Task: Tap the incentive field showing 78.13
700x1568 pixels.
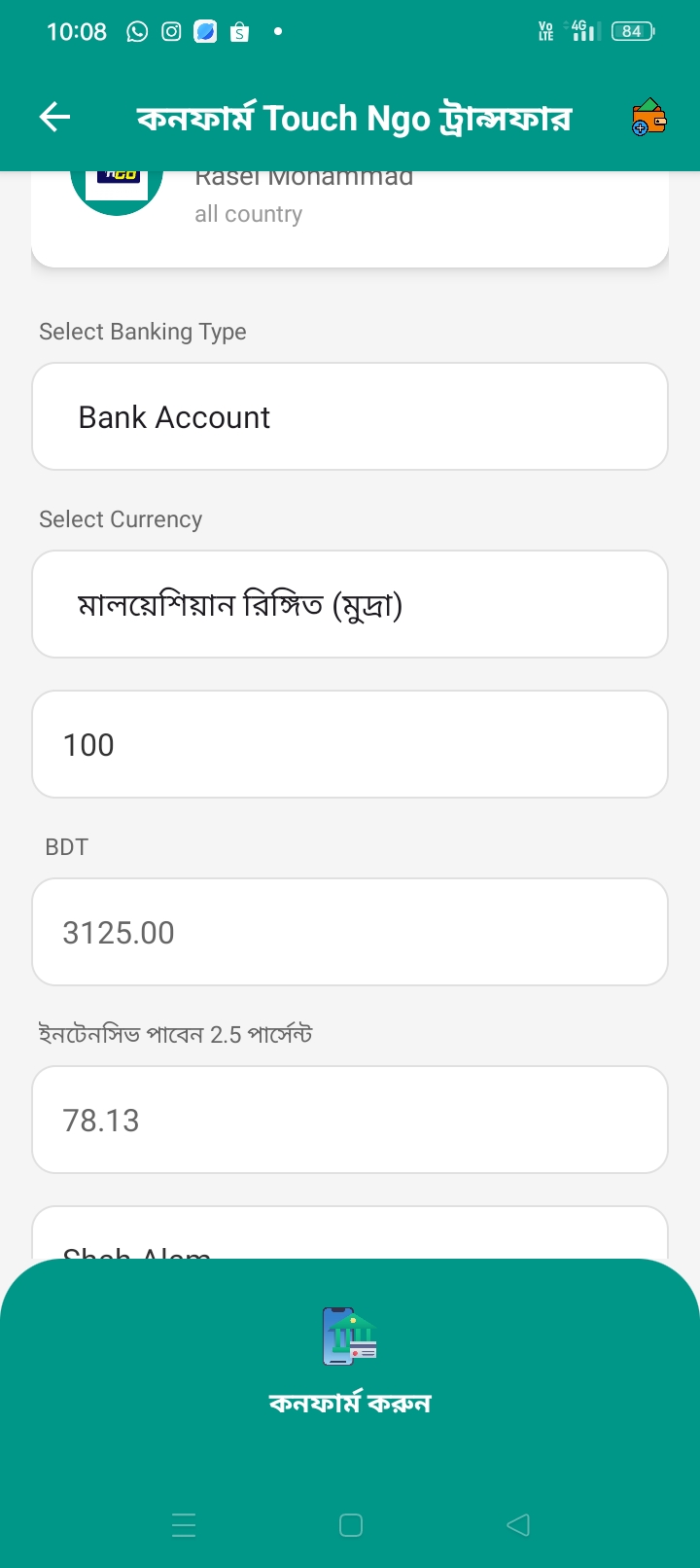Action: click(350, 1120)
